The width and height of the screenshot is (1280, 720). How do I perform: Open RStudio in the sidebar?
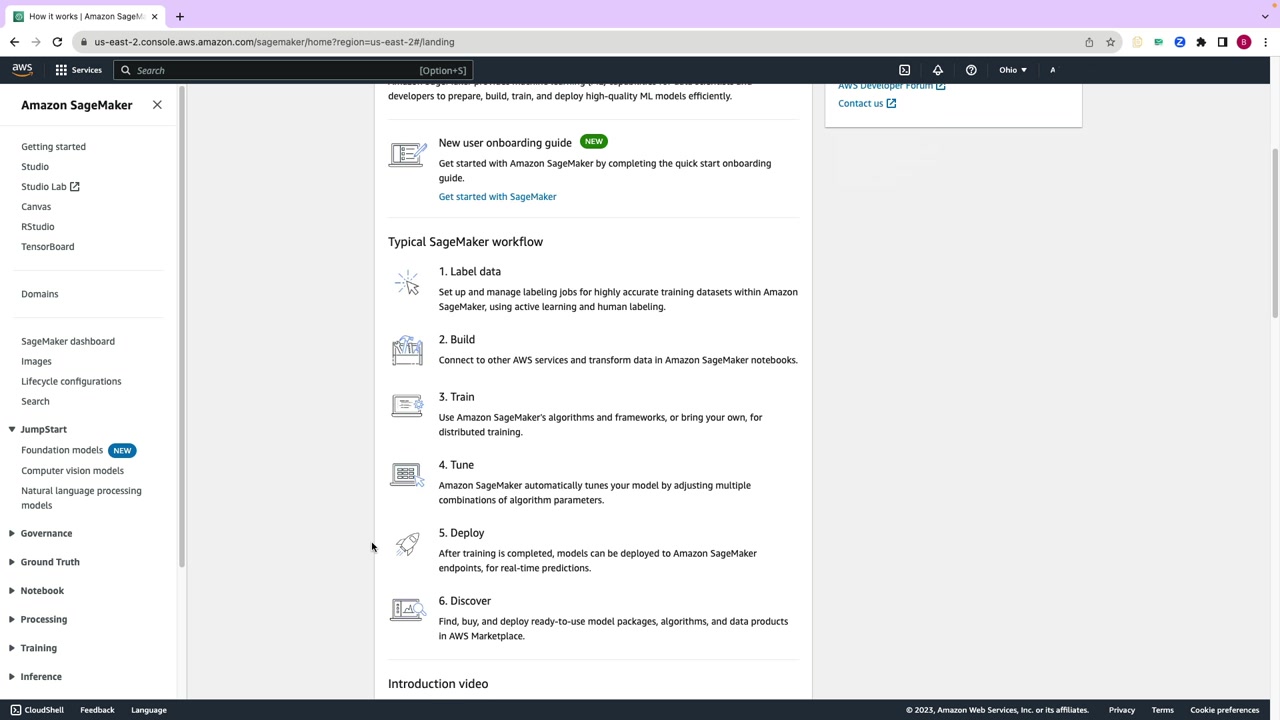pos(38,227)
